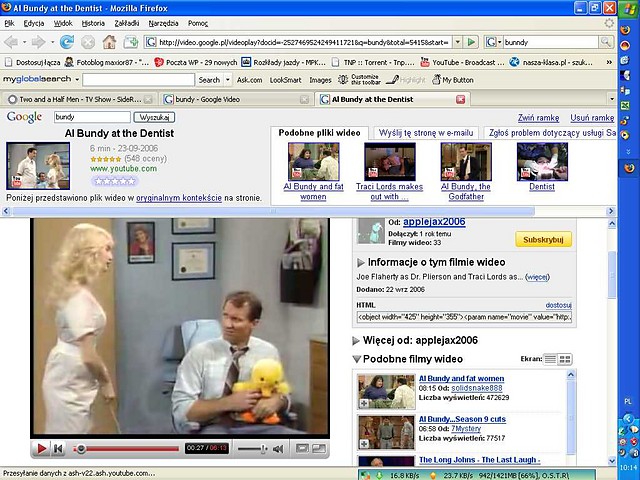Add Al Bundy and fat women to the quicklist via its plus
Viewport: 640px width, 480px height.
363,404
